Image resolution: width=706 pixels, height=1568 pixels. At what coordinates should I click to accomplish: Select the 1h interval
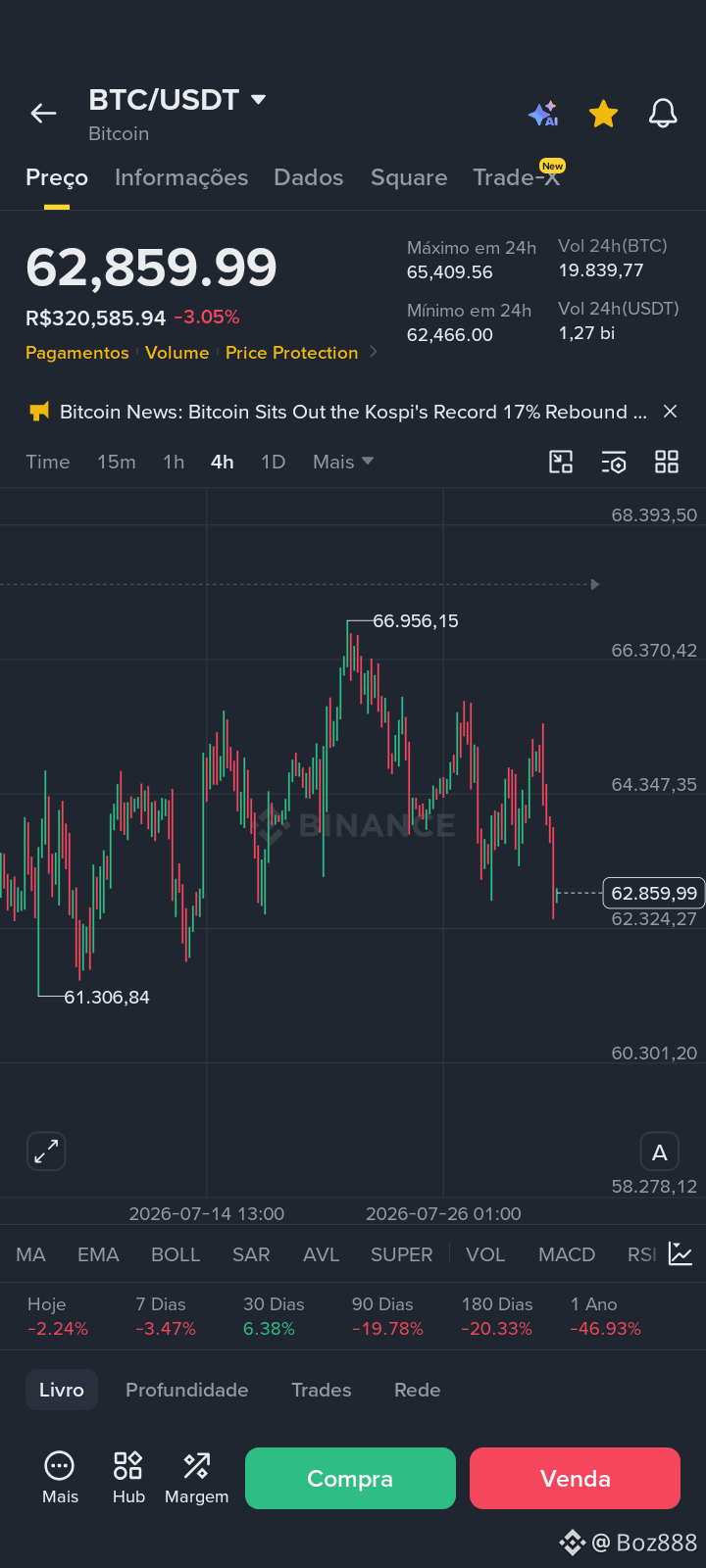[174, 462]
